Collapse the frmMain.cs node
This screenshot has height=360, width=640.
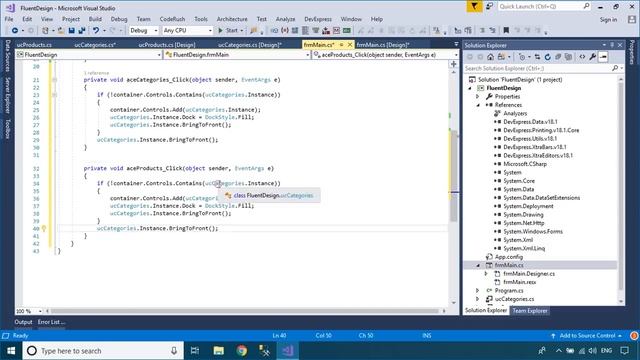(x=478, y=265)
